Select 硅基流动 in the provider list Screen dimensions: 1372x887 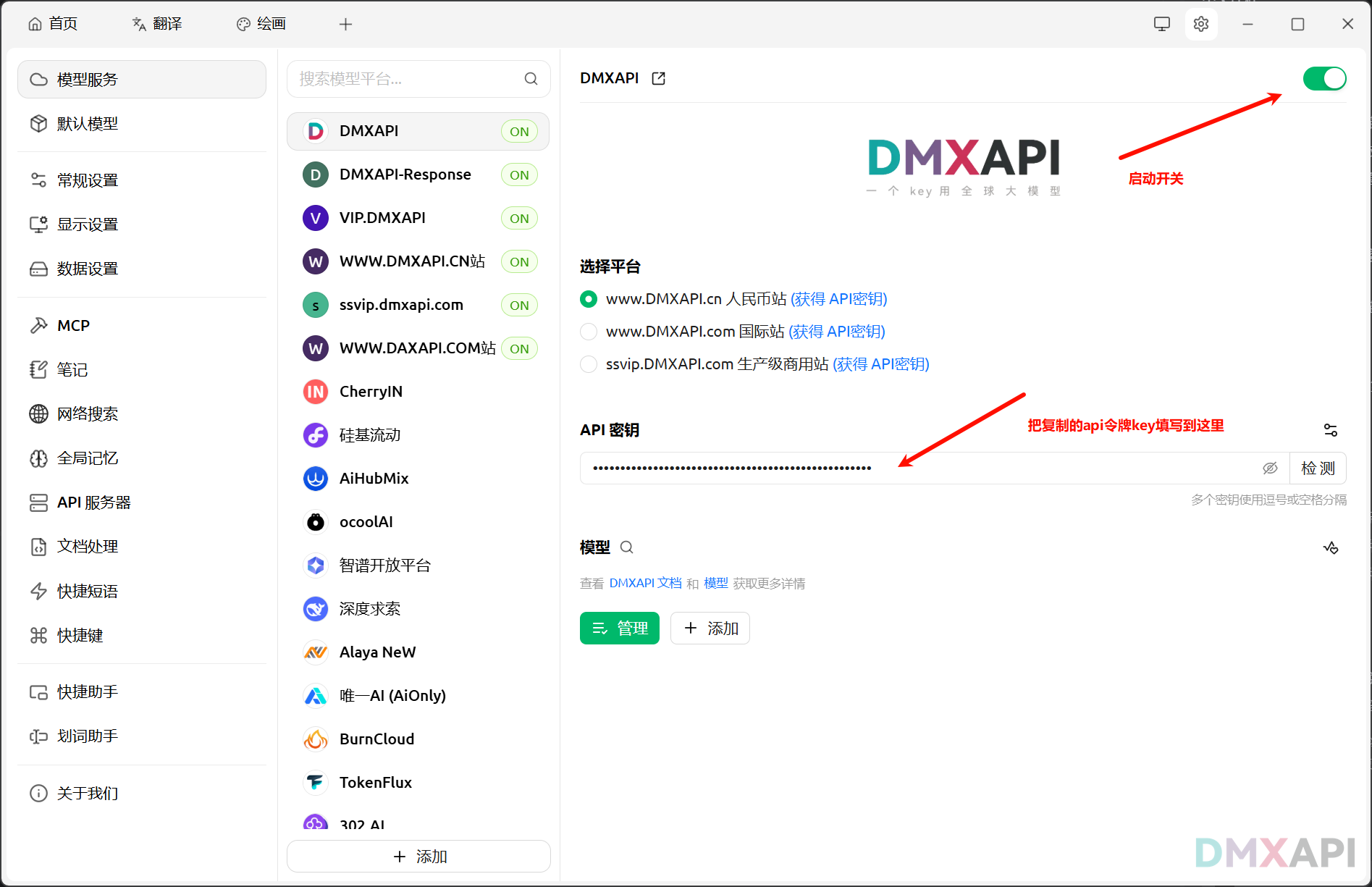pyautogui.click(x=369, y=435)
